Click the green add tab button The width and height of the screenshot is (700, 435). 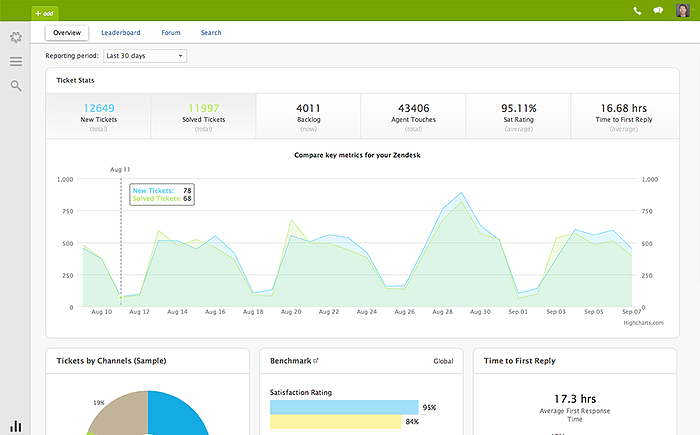point(43,13)
